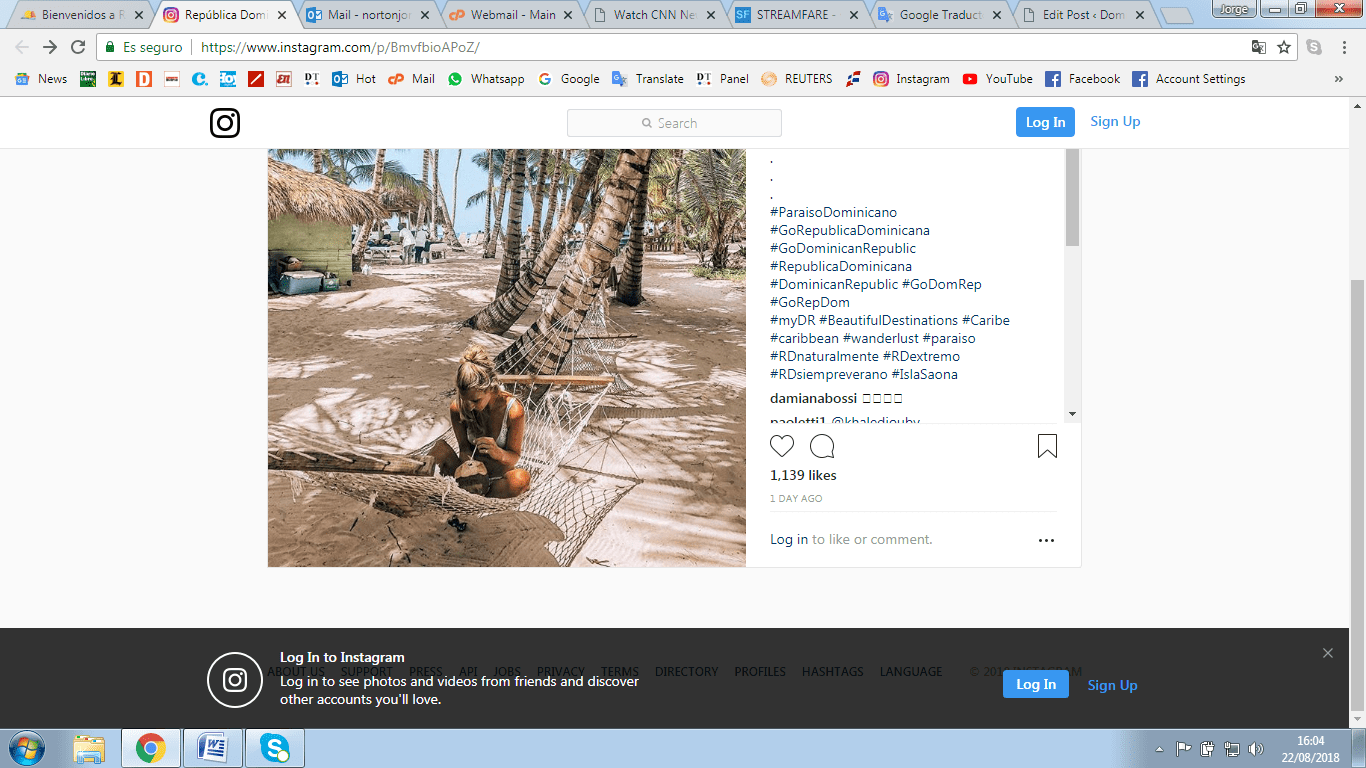Bookmark this page with star icon
Viewport: 1366px width, 768px height.
(1284, 47)
